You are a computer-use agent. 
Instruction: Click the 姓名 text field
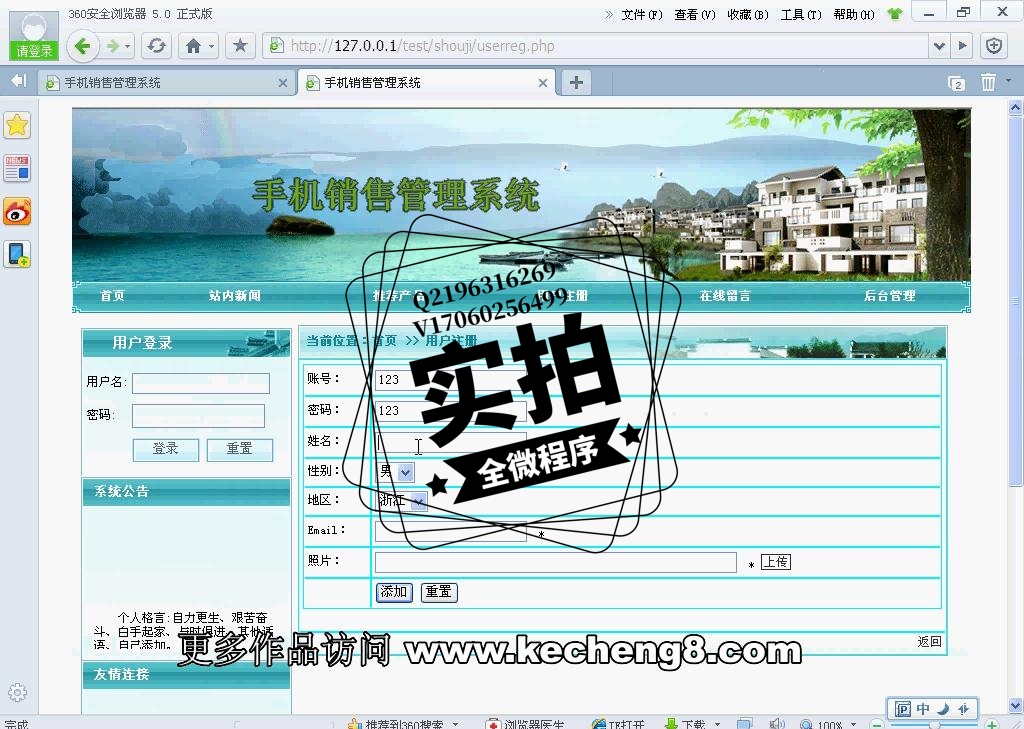[451, 442]
